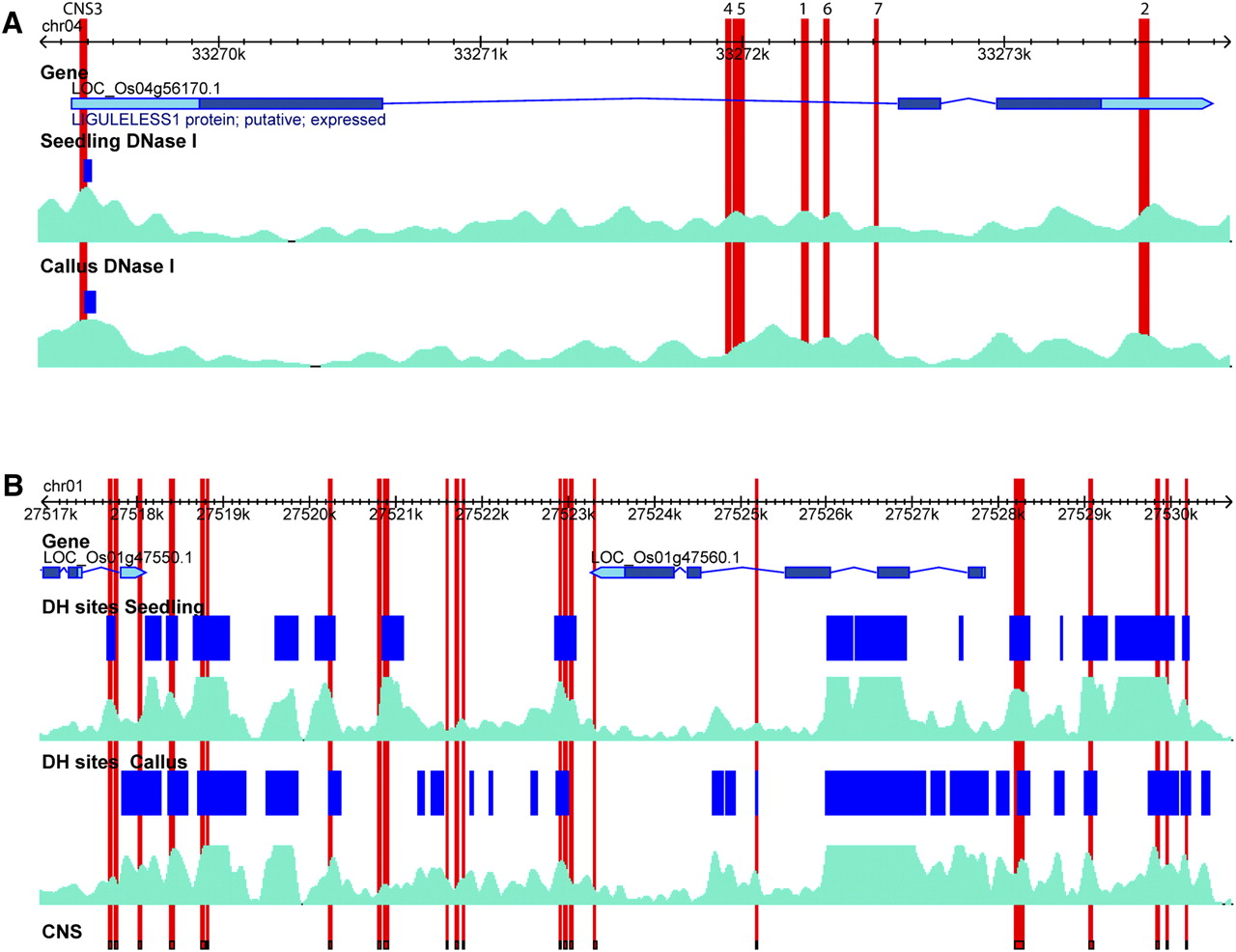This screenshot has width=1236, height=952.
Task: Open the LOC_Os04g56170.1 gene label
Action: [146, 89]
